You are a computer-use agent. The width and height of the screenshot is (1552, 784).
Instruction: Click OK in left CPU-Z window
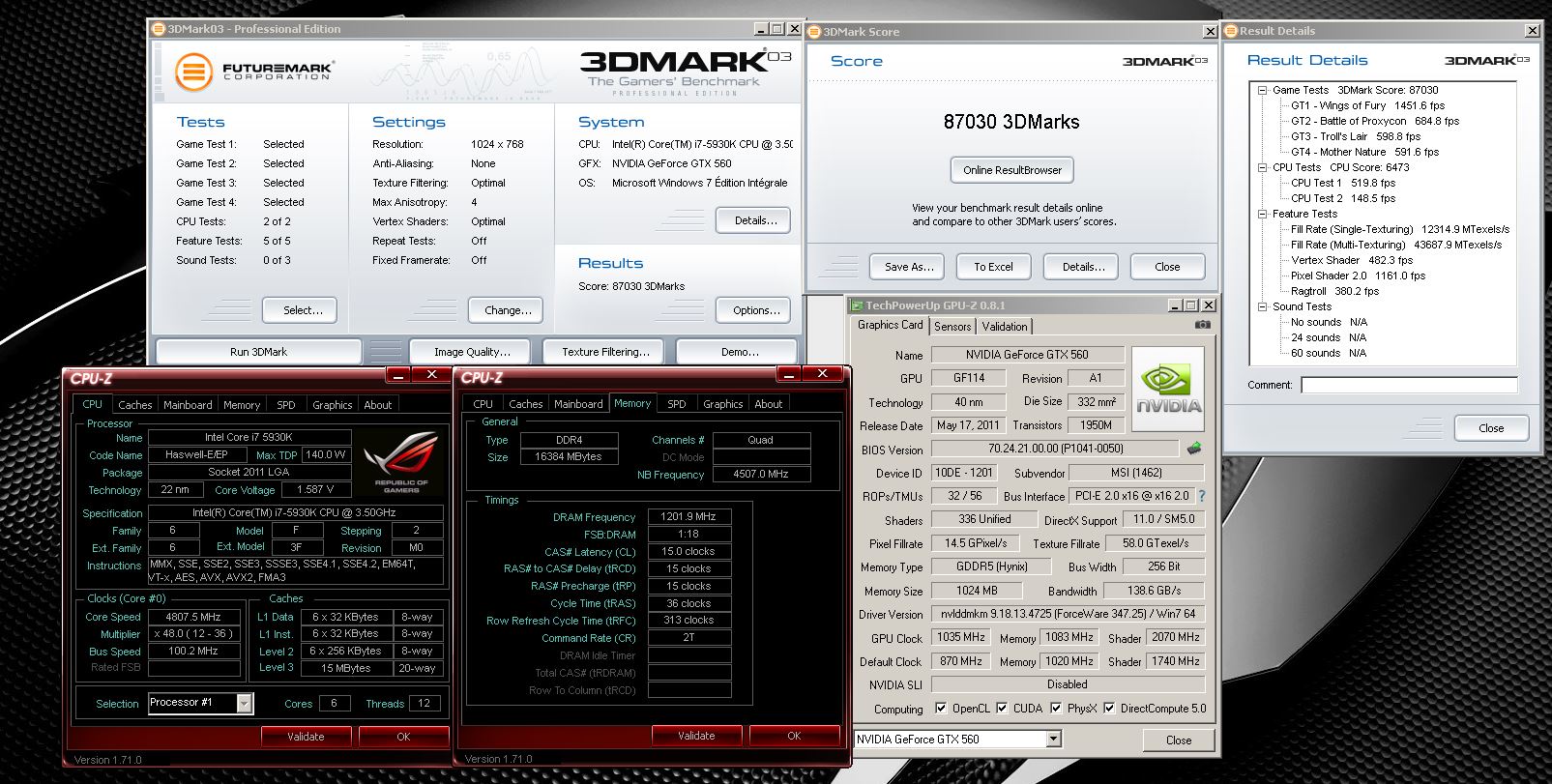[x=403, y=737]
